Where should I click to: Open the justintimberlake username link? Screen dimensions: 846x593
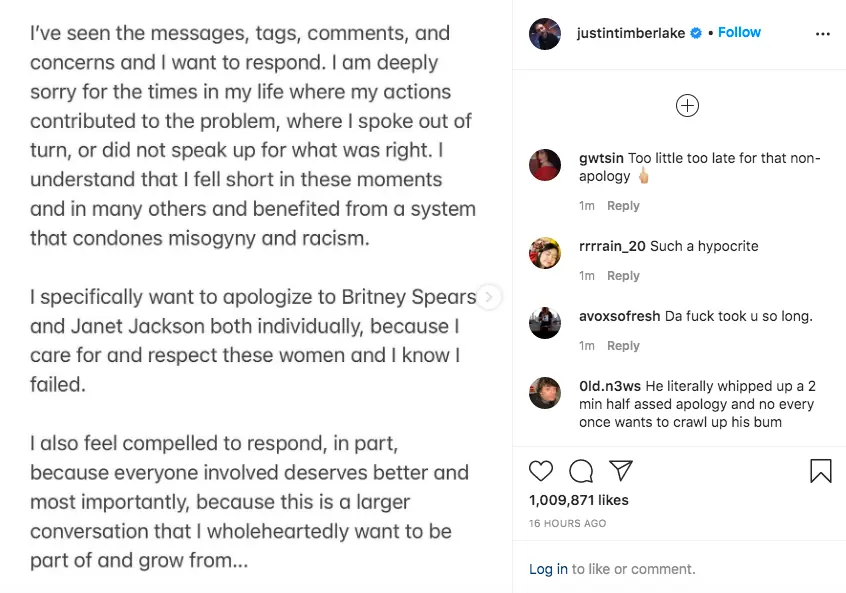coord(631,33)
